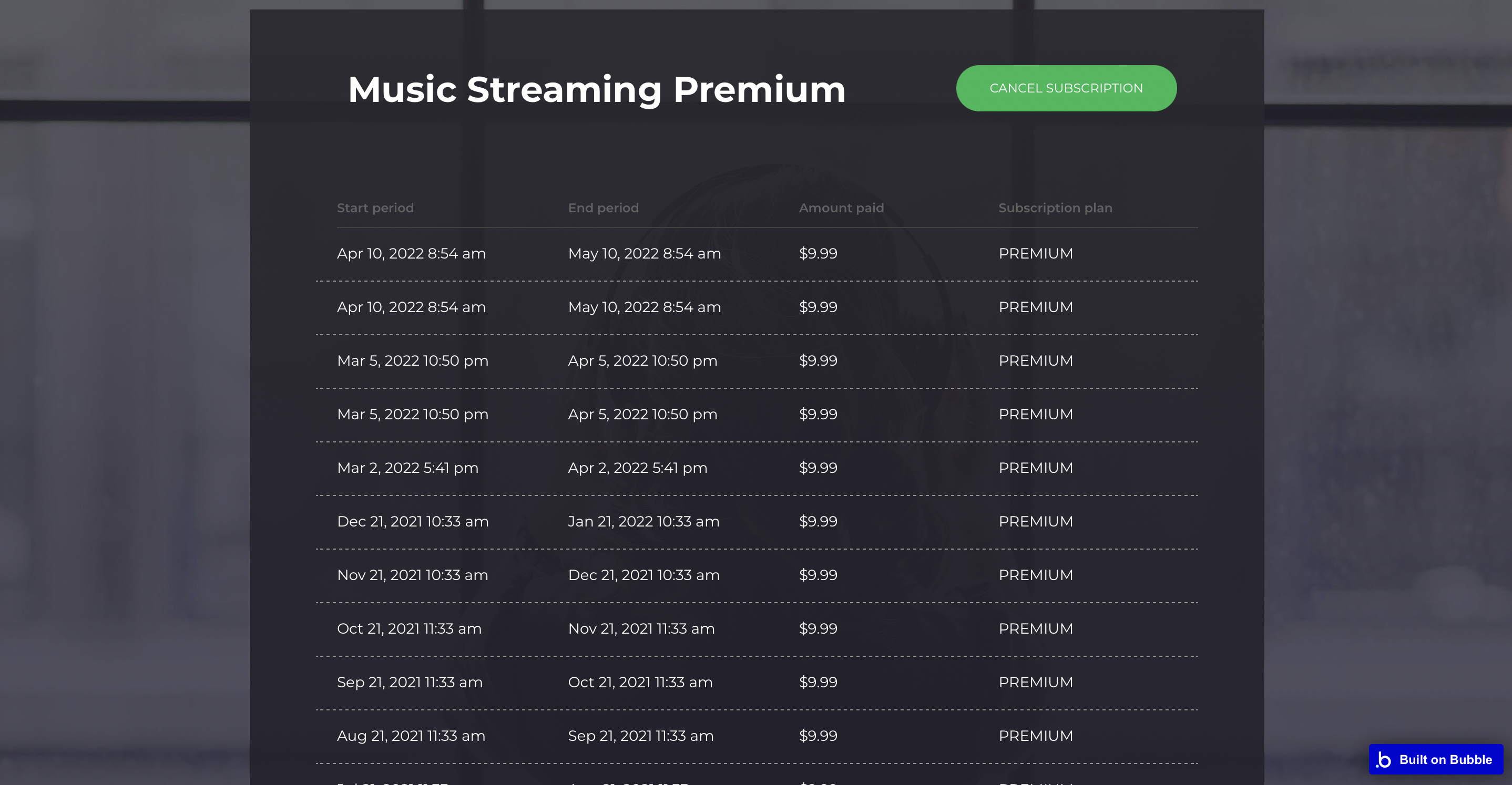1512x785 pixels.
Task: Click the Aug 21, 2021 11:33 am start date
Action: [411, 736]
